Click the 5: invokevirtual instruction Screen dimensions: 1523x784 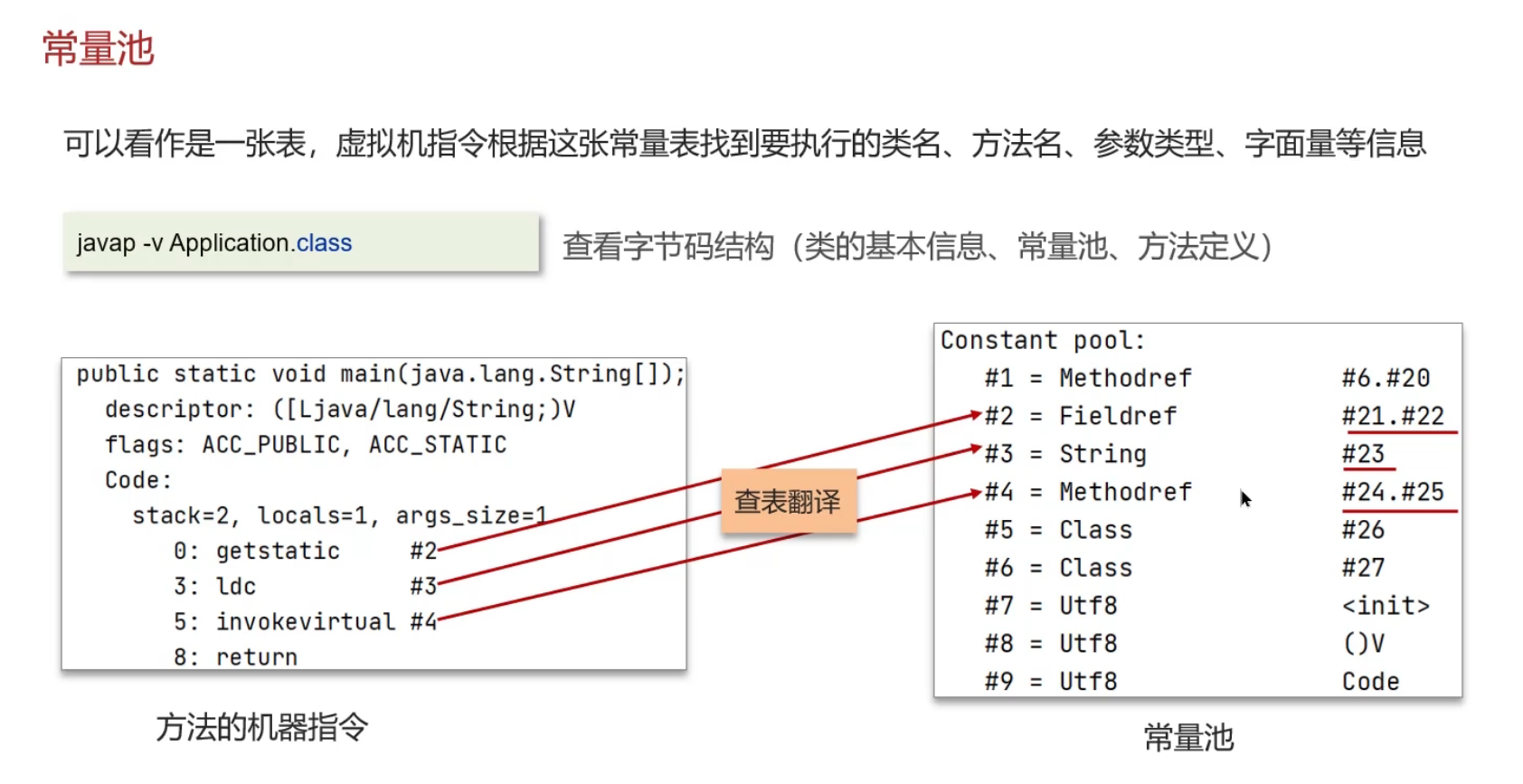[306, 621]
